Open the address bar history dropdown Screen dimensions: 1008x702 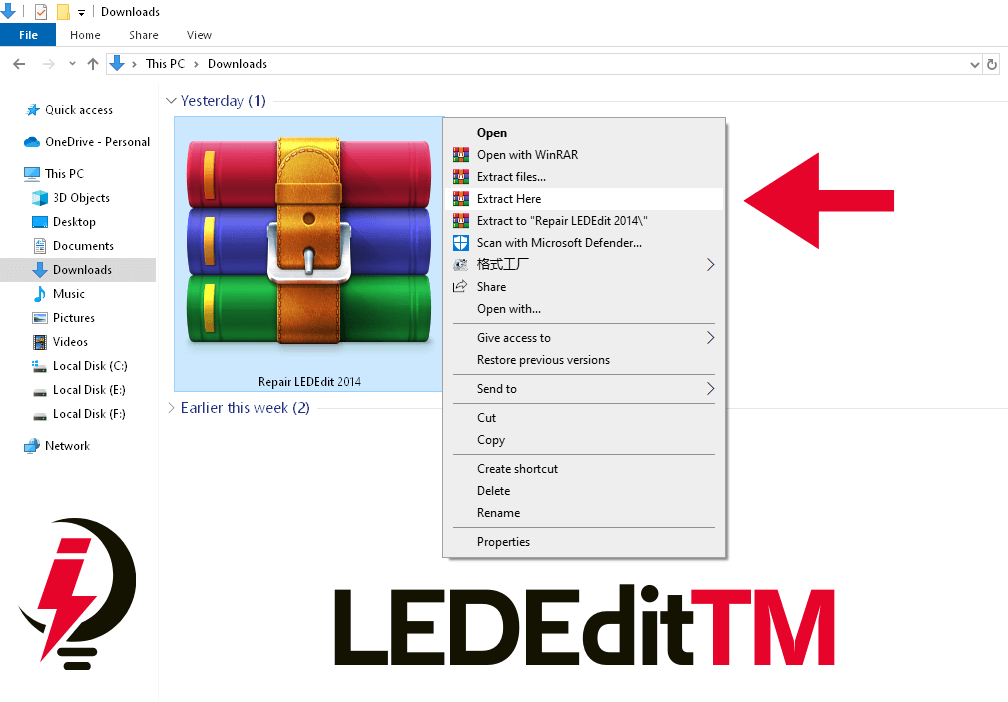click(975, 64)
